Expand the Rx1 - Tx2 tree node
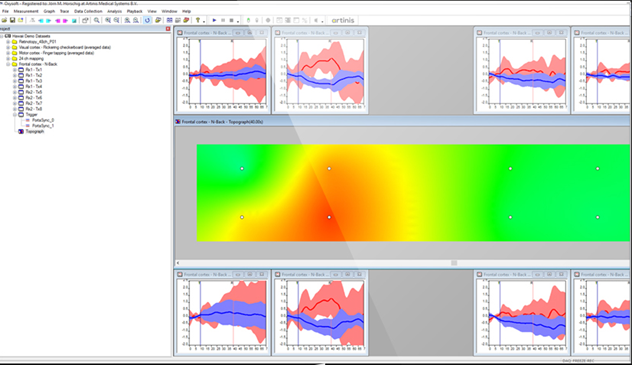Viewport: 632px width, 365px height. tap(15, 75)
